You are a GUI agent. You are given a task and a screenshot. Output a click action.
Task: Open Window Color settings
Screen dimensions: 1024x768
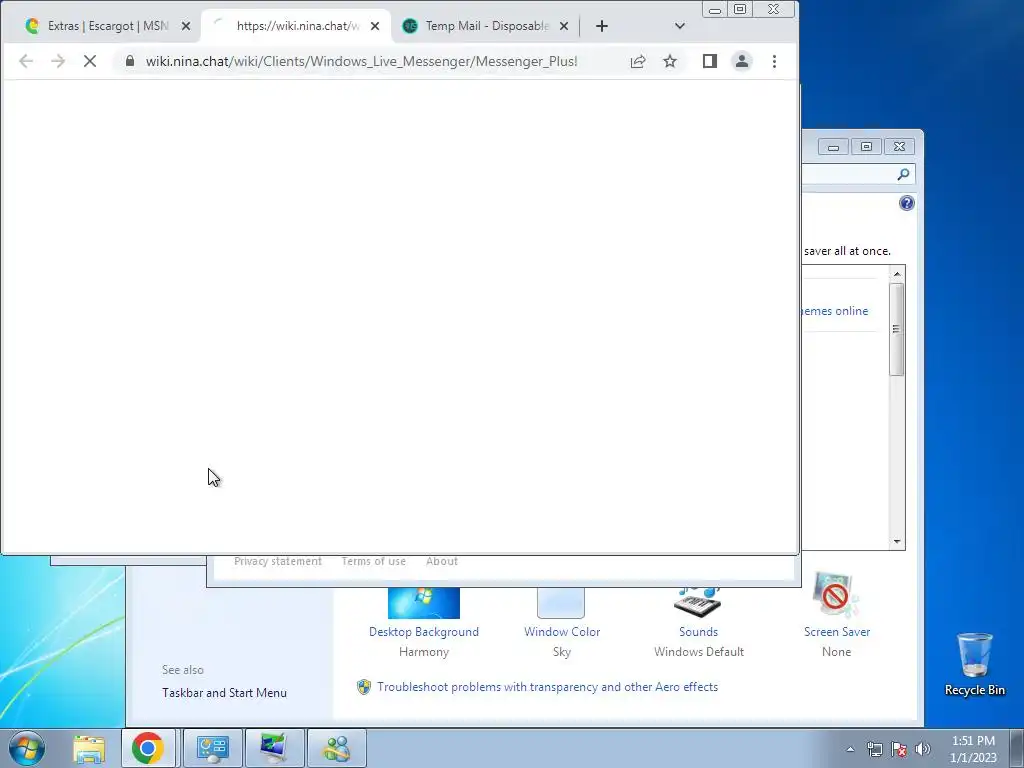(562, 623)
